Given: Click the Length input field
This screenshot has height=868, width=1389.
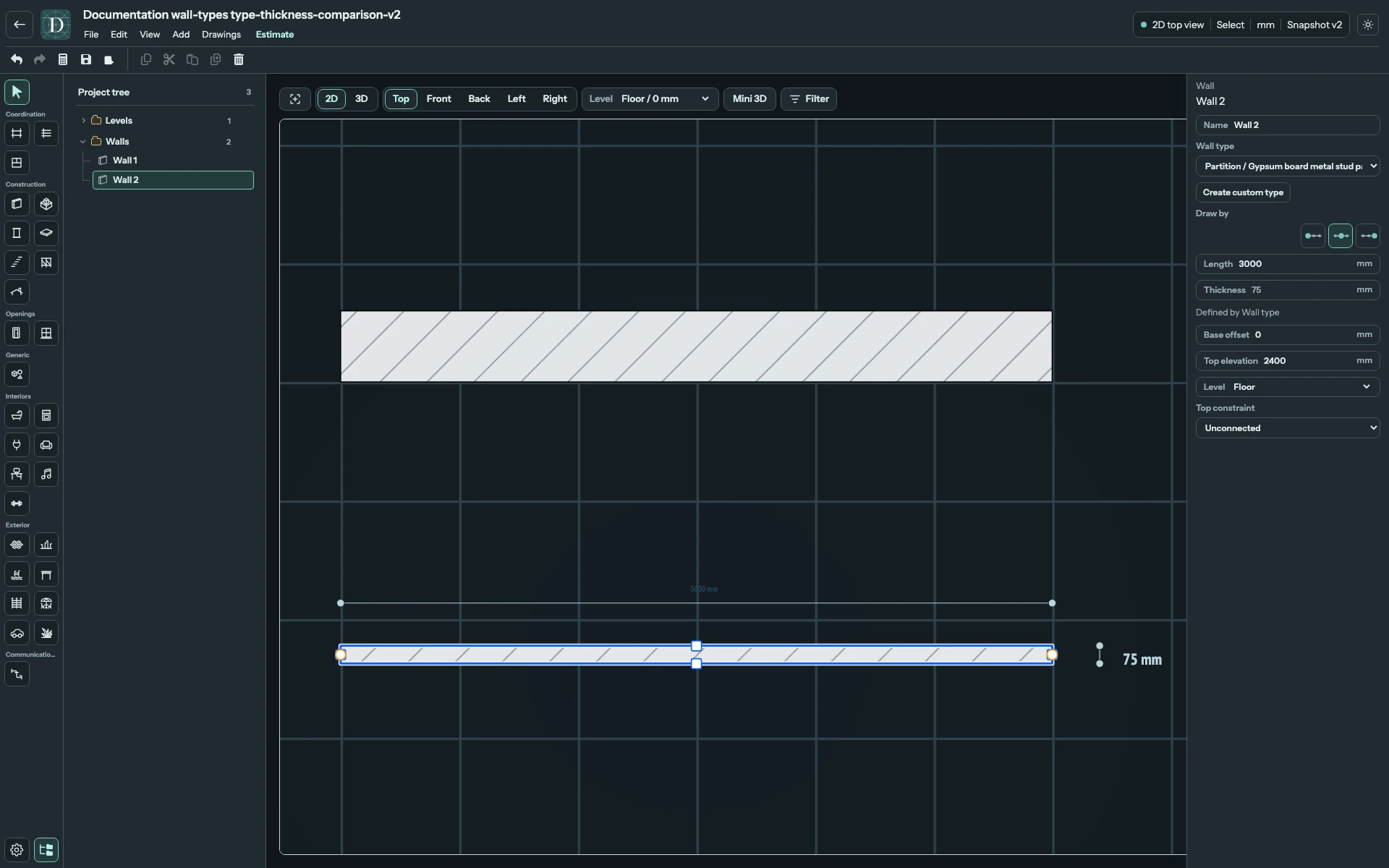Looking at the screenshot, I should point(1288,264).
